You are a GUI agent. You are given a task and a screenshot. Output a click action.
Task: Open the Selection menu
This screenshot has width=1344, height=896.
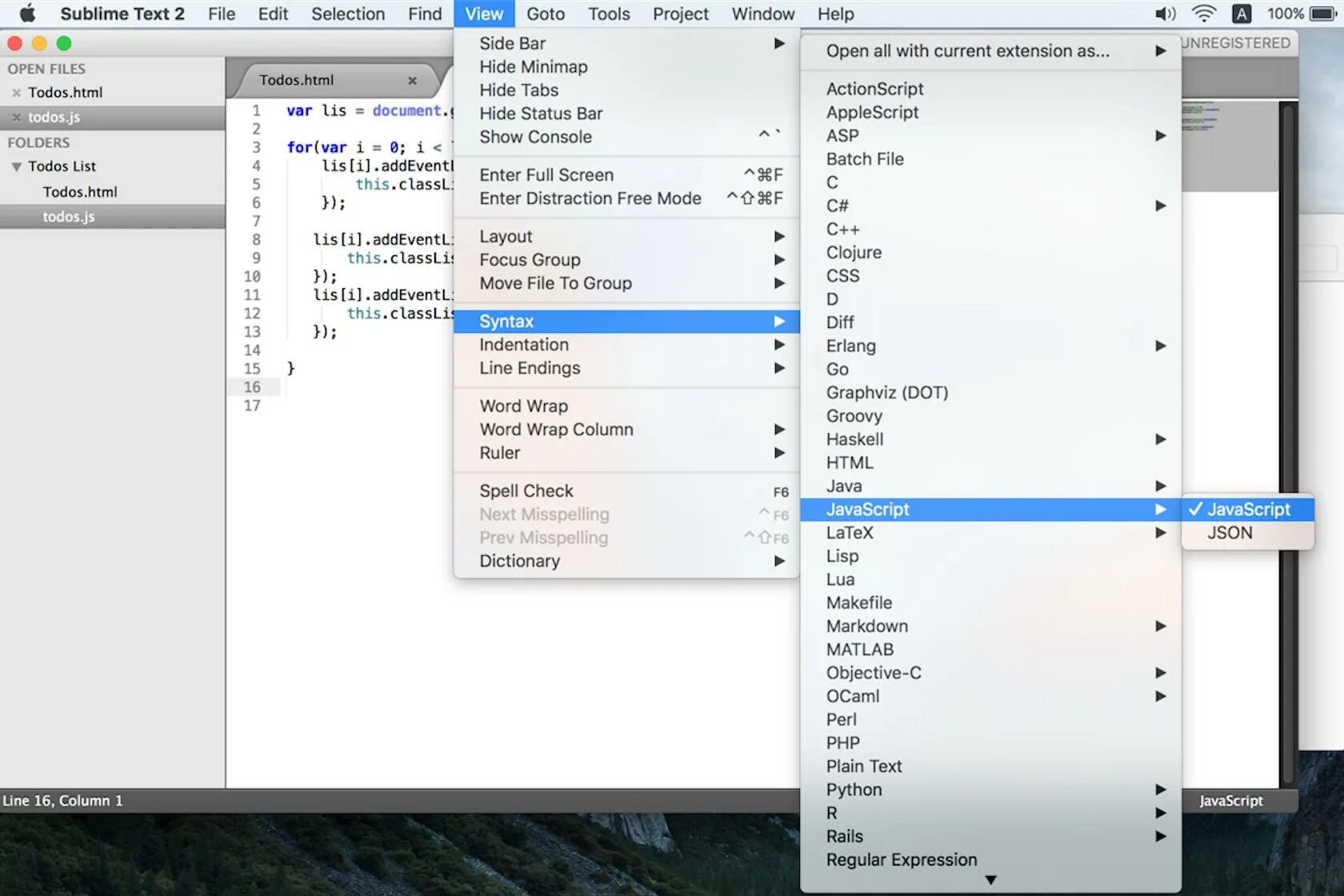pos(348,14)
